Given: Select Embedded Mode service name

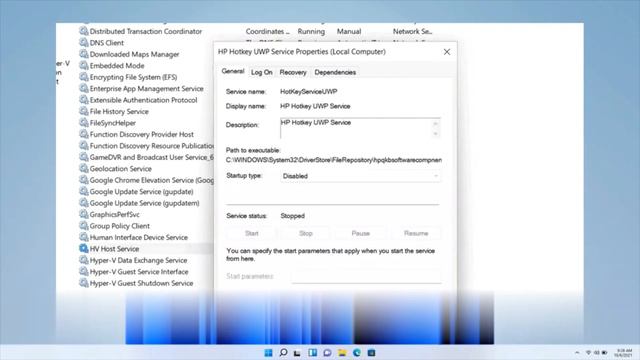Looking at the screenshot, I should point(117,65).
